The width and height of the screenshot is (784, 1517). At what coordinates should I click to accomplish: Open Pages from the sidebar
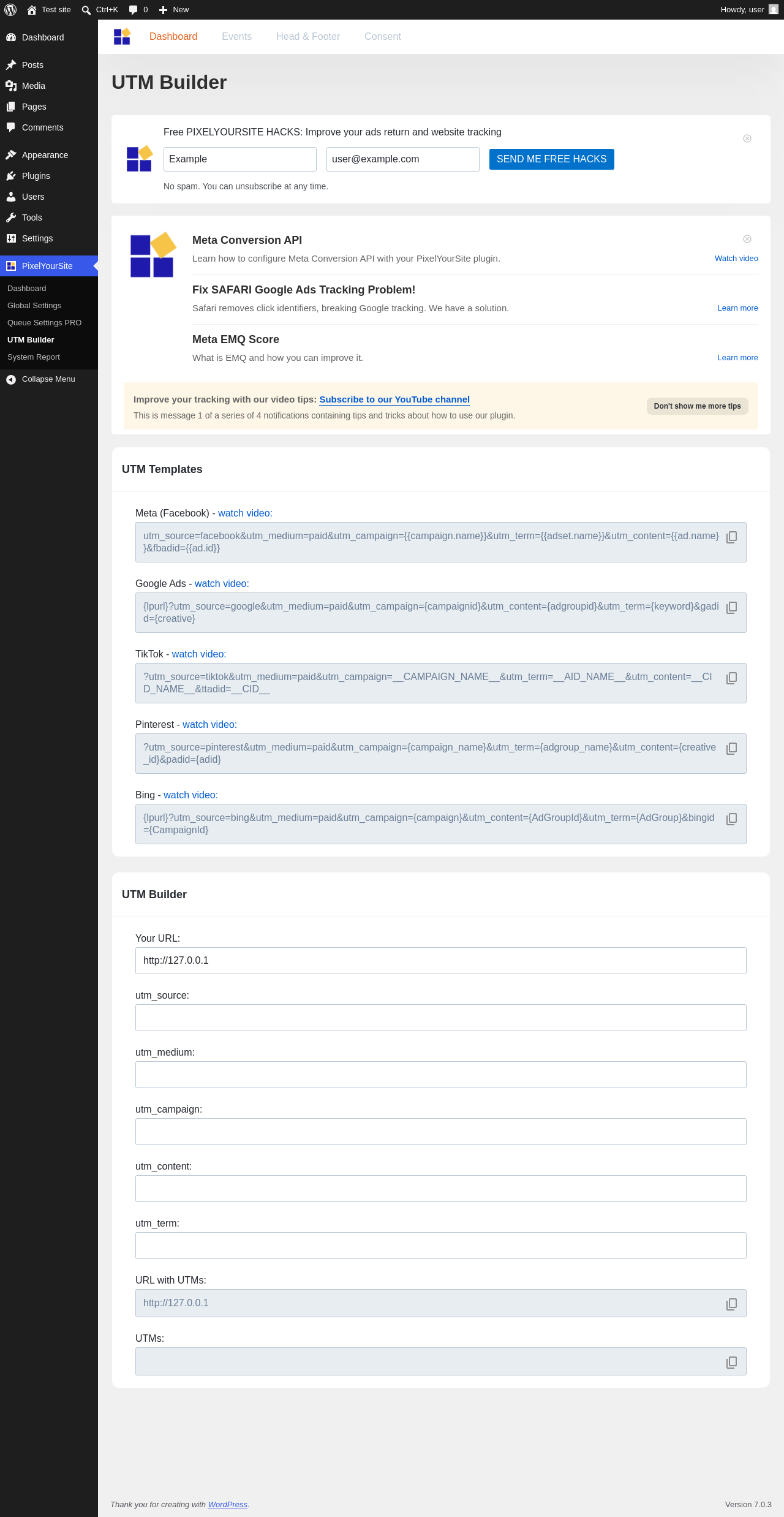[49, 107]
